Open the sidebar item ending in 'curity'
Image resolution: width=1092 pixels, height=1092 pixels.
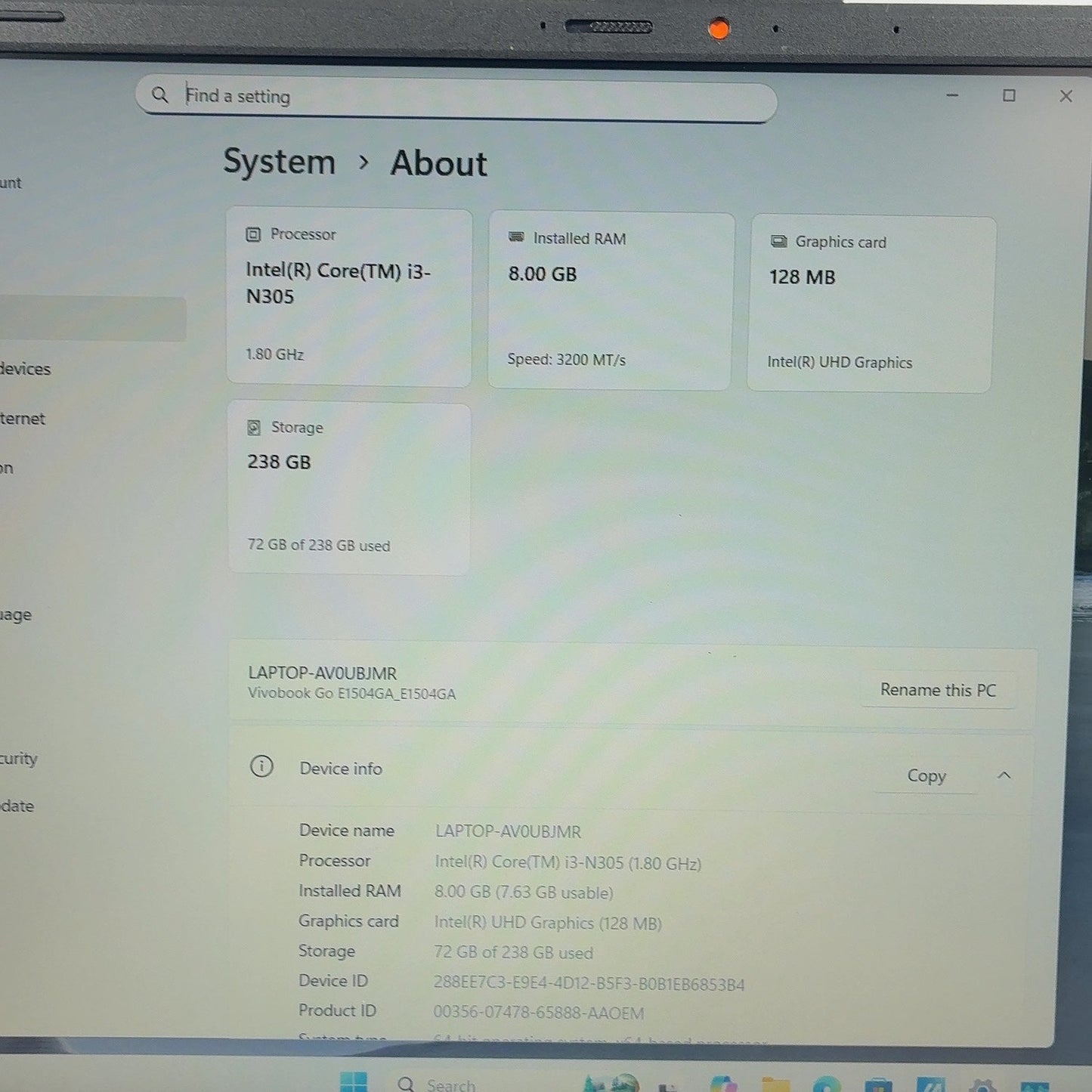click(18, 759)
